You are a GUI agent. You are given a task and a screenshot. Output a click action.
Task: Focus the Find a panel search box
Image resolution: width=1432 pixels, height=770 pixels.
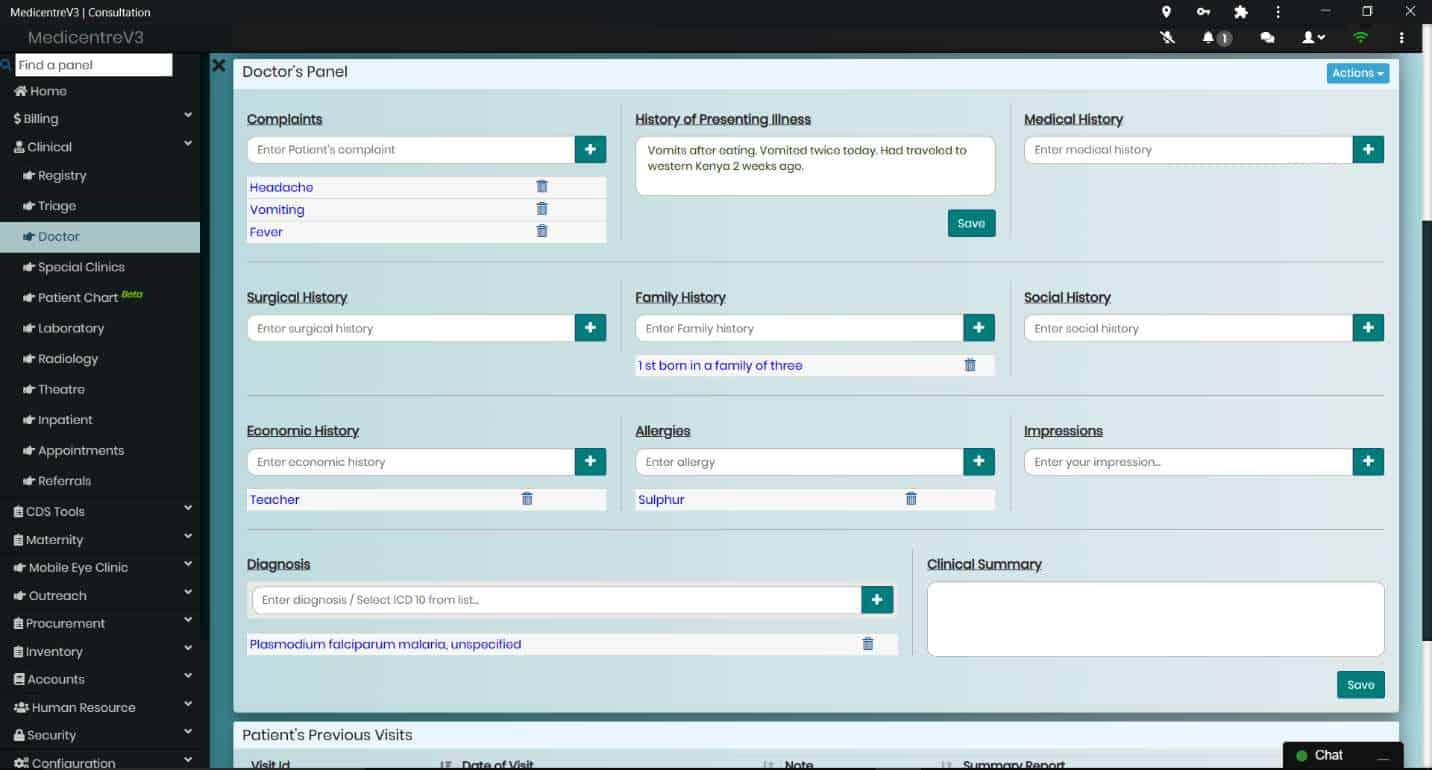pos(94,65)
